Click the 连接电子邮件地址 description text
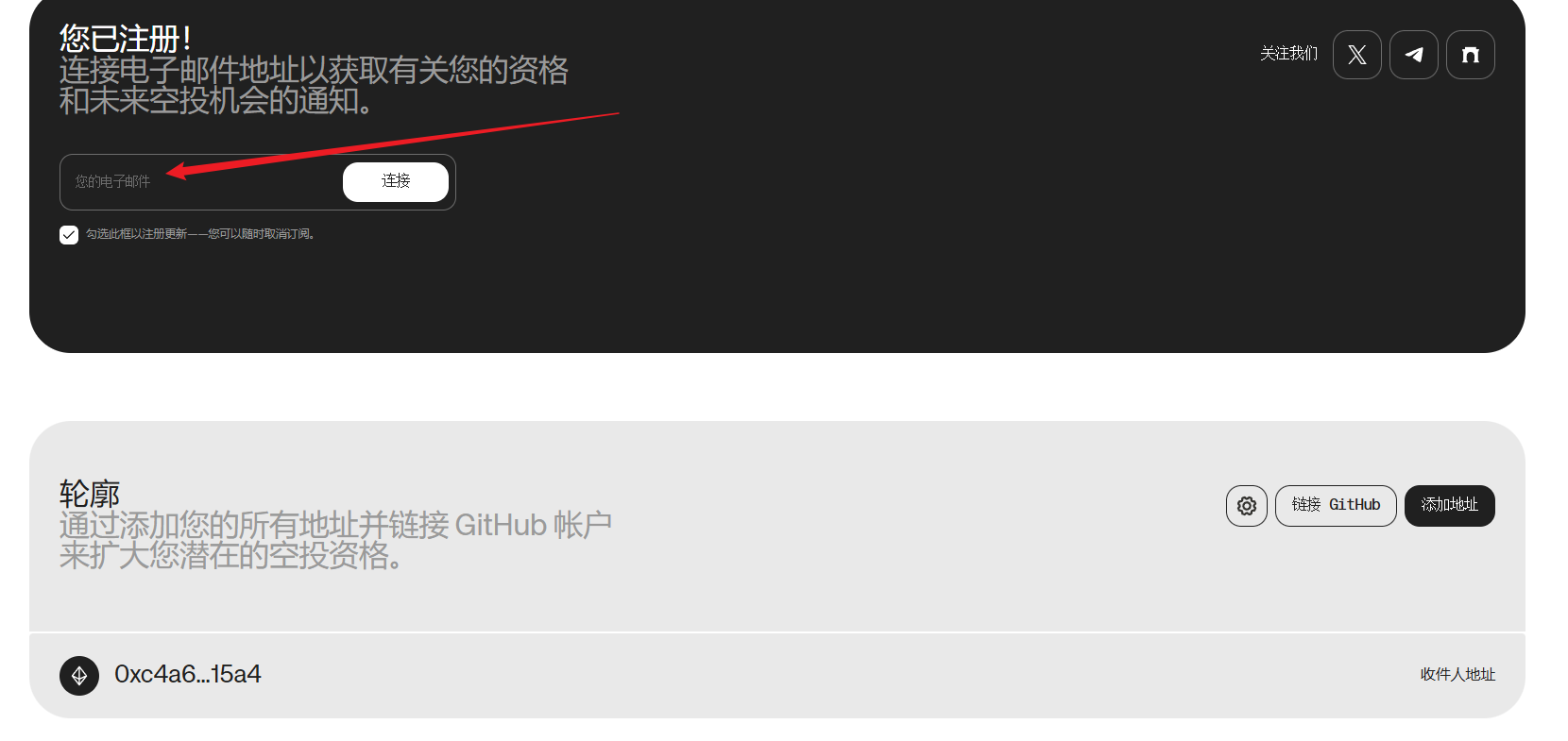The width and height of the screenshot is (1568, 741). tap(314, 85)
